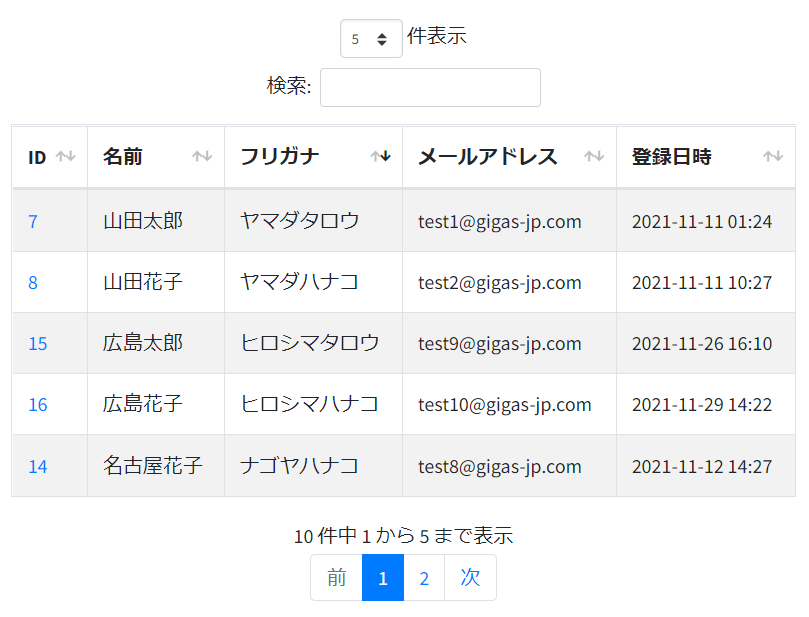Viewport: 809px width, 617px height.
Task: Open record ID 14 link
Action: [38, 466]
